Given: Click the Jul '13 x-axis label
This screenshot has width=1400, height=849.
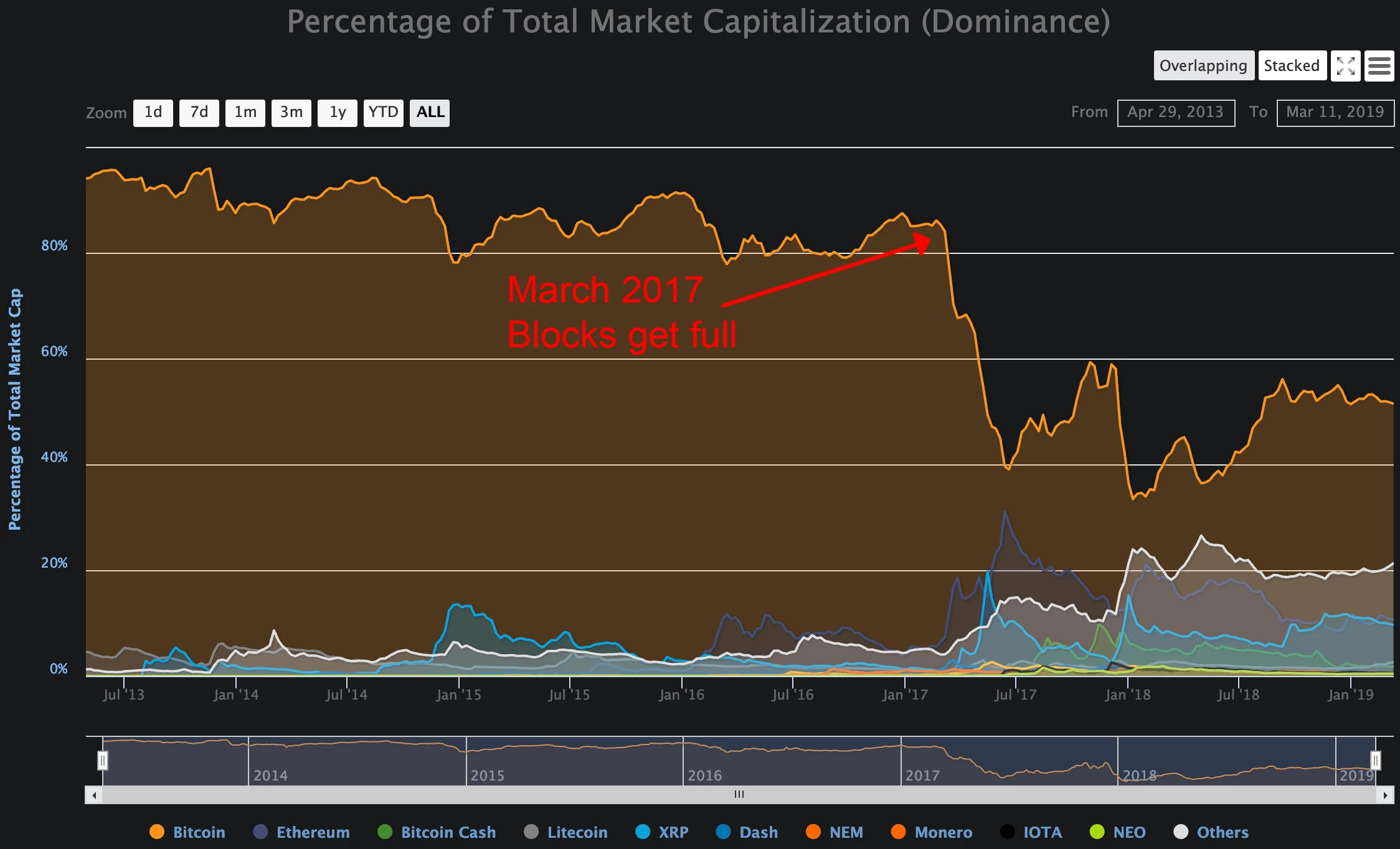Looking at the screenshot, I should [123, 695].
